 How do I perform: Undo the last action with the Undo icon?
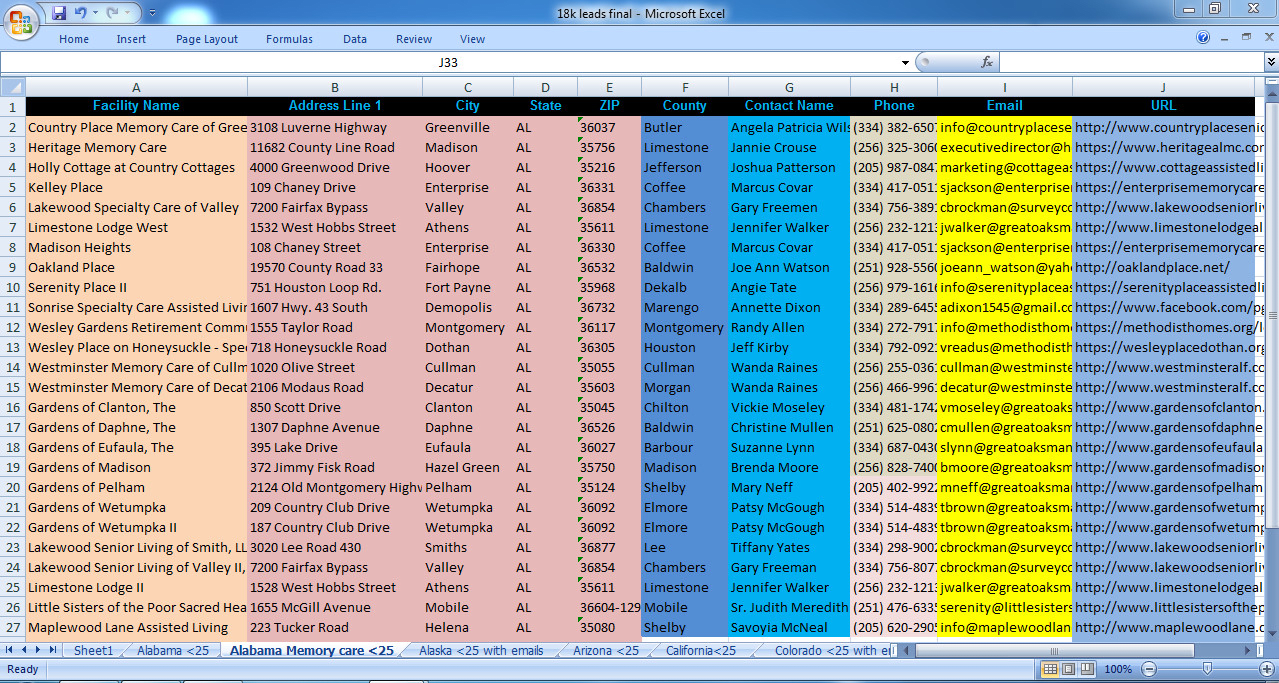(x=83, y=12)
